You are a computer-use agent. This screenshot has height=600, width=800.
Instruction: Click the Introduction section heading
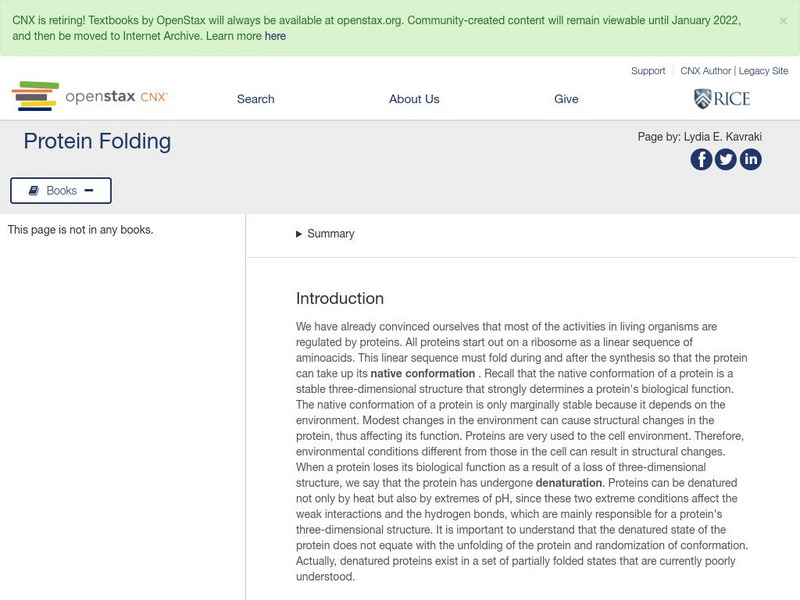340,298
